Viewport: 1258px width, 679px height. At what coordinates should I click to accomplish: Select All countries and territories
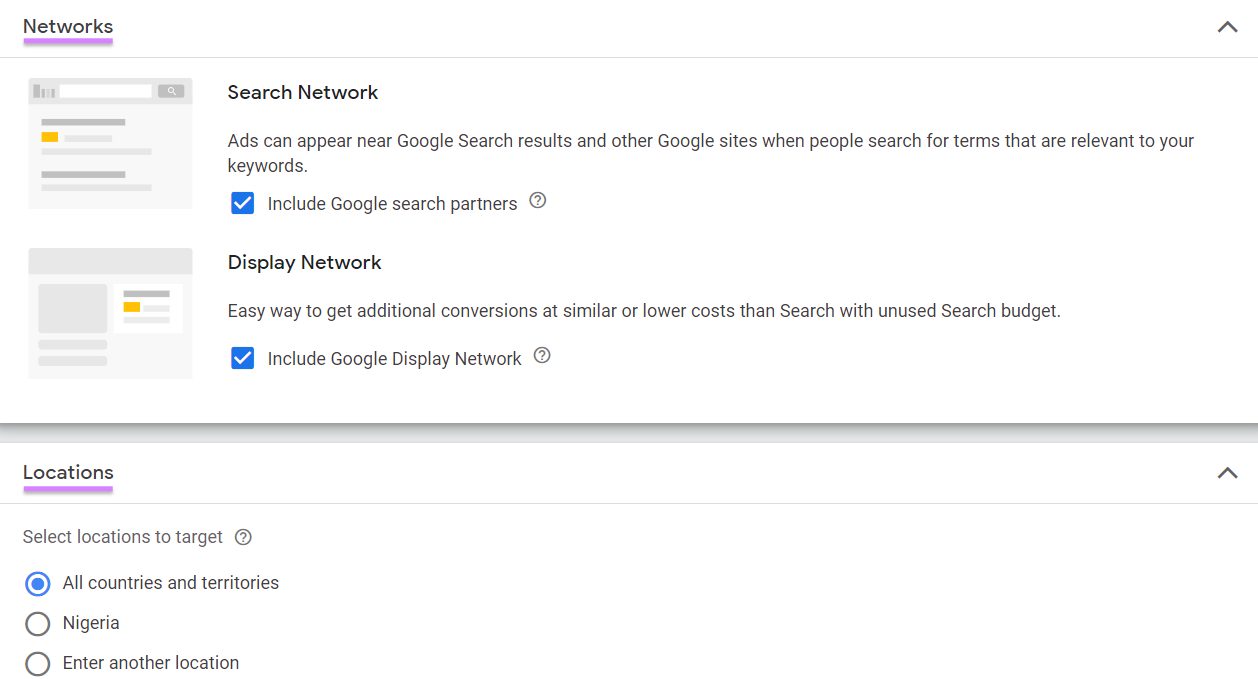pos(37,583)
